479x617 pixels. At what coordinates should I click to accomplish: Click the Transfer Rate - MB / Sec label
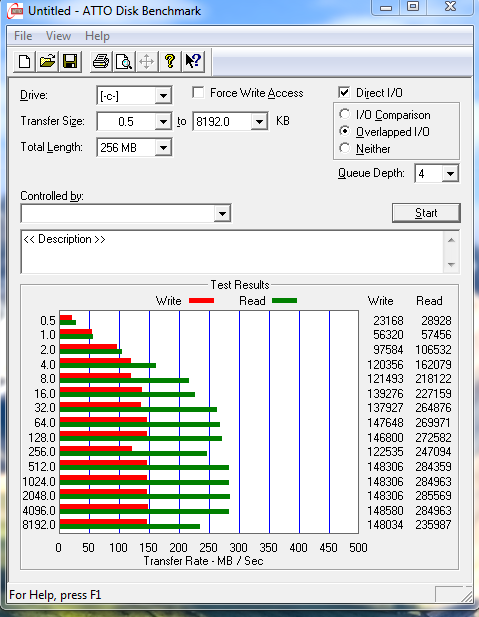(203, 561)
